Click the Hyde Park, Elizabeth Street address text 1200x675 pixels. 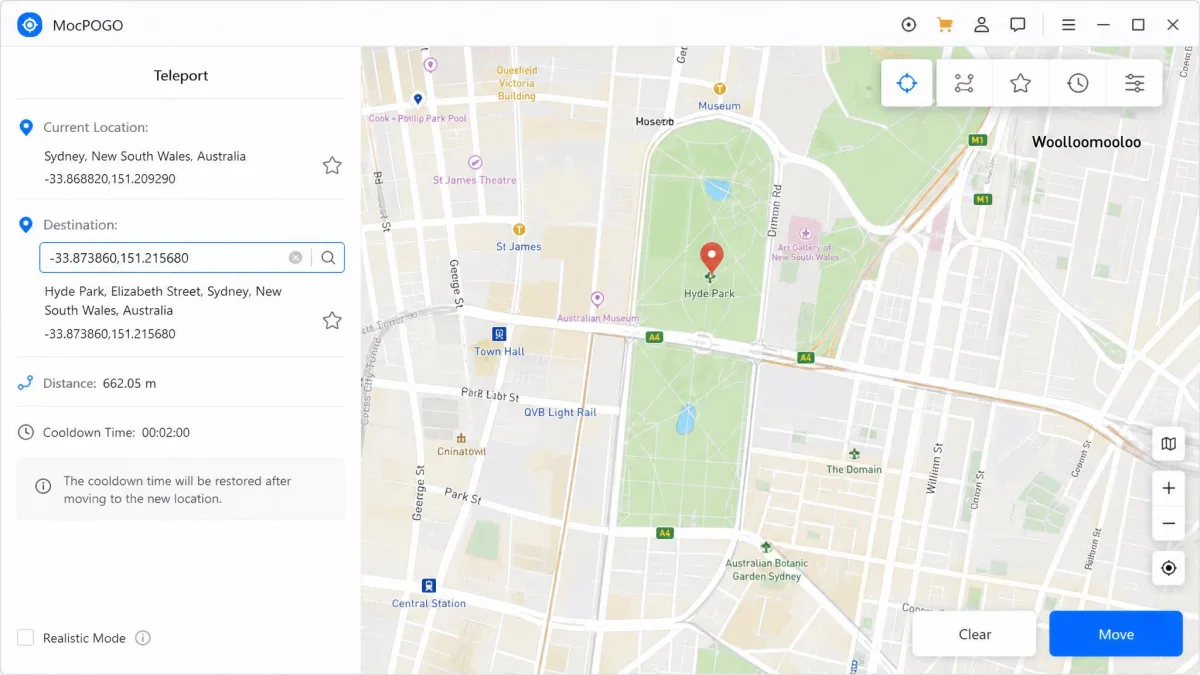(x=163, y=301)
